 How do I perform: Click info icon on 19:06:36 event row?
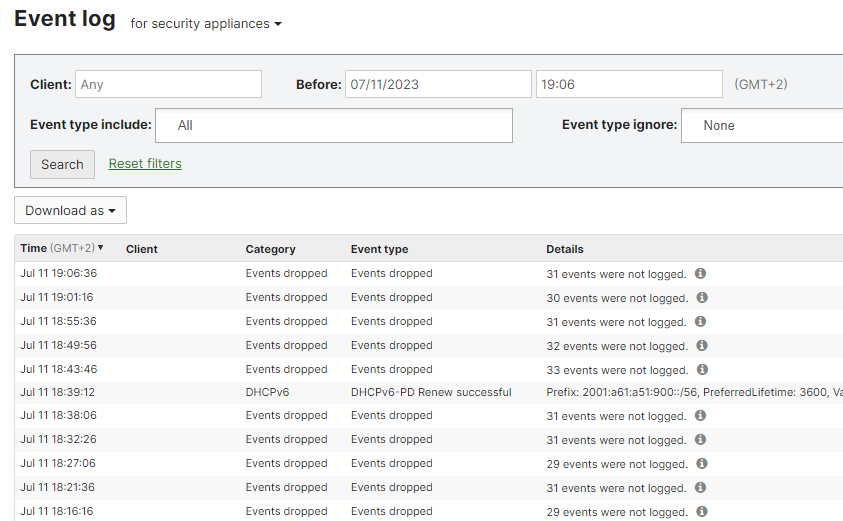point(700,273)
